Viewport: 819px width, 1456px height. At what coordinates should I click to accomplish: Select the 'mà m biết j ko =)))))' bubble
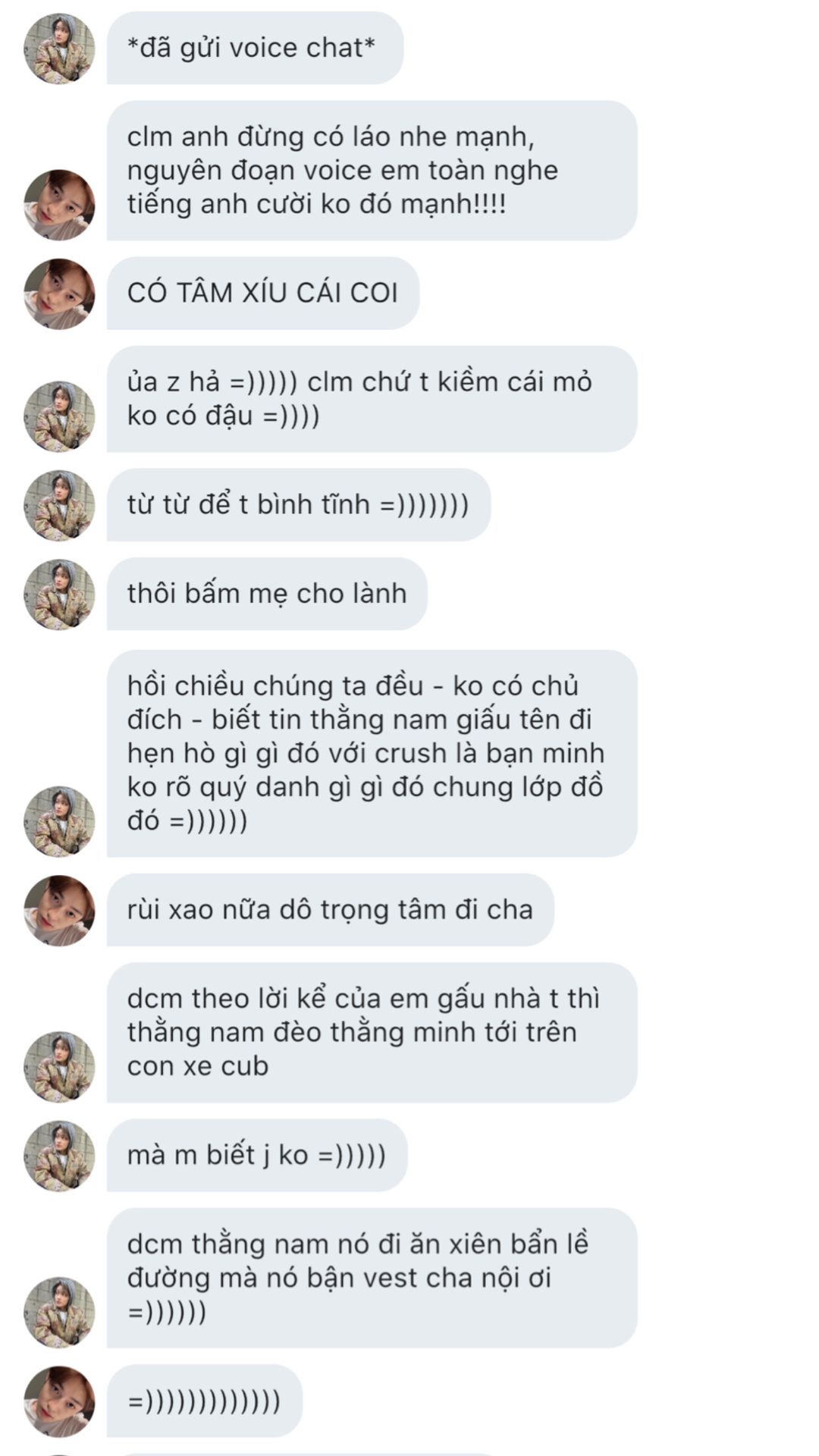pyautogui.click(x=257, y=1155)
